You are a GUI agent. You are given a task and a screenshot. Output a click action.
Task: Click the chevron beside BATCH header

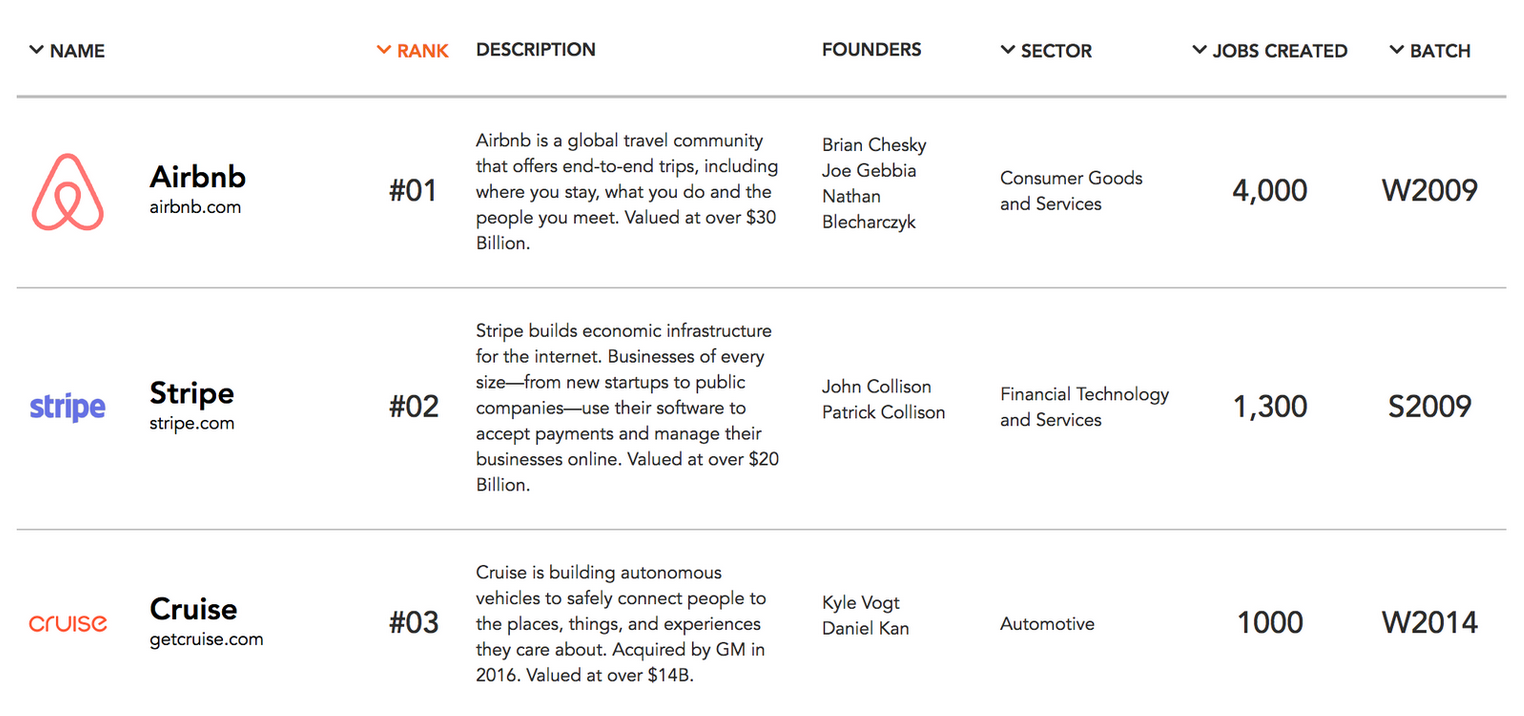coord(1397,49)
